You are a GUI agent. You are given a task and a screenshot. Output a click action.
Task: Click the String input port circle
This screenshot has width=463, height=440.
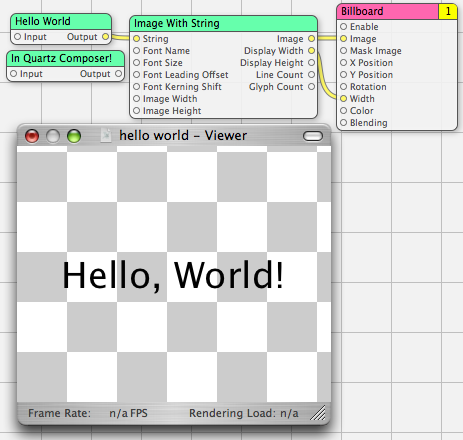tap(136, 39)
